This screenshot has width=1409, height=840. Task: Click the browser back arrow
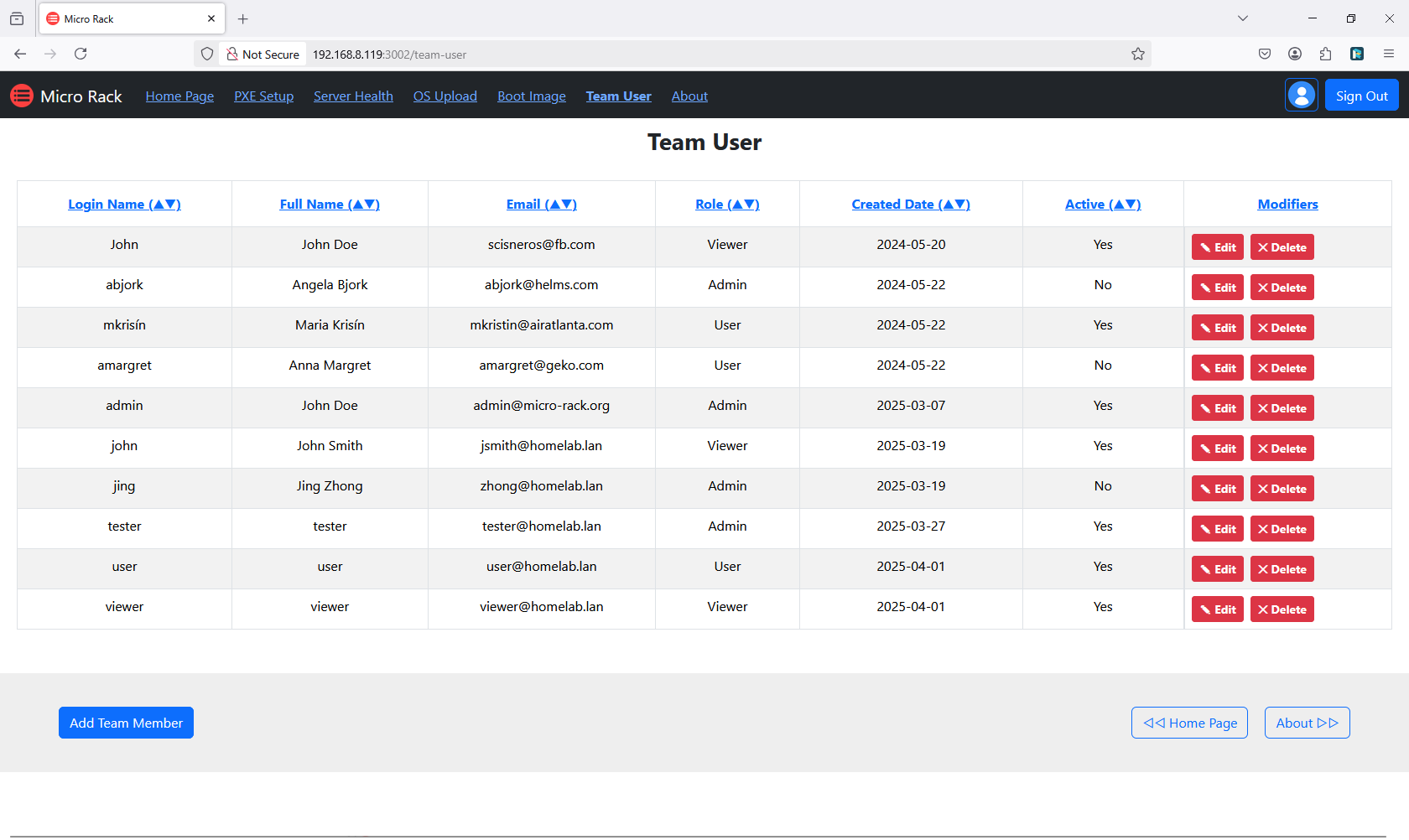click(20, 54)
